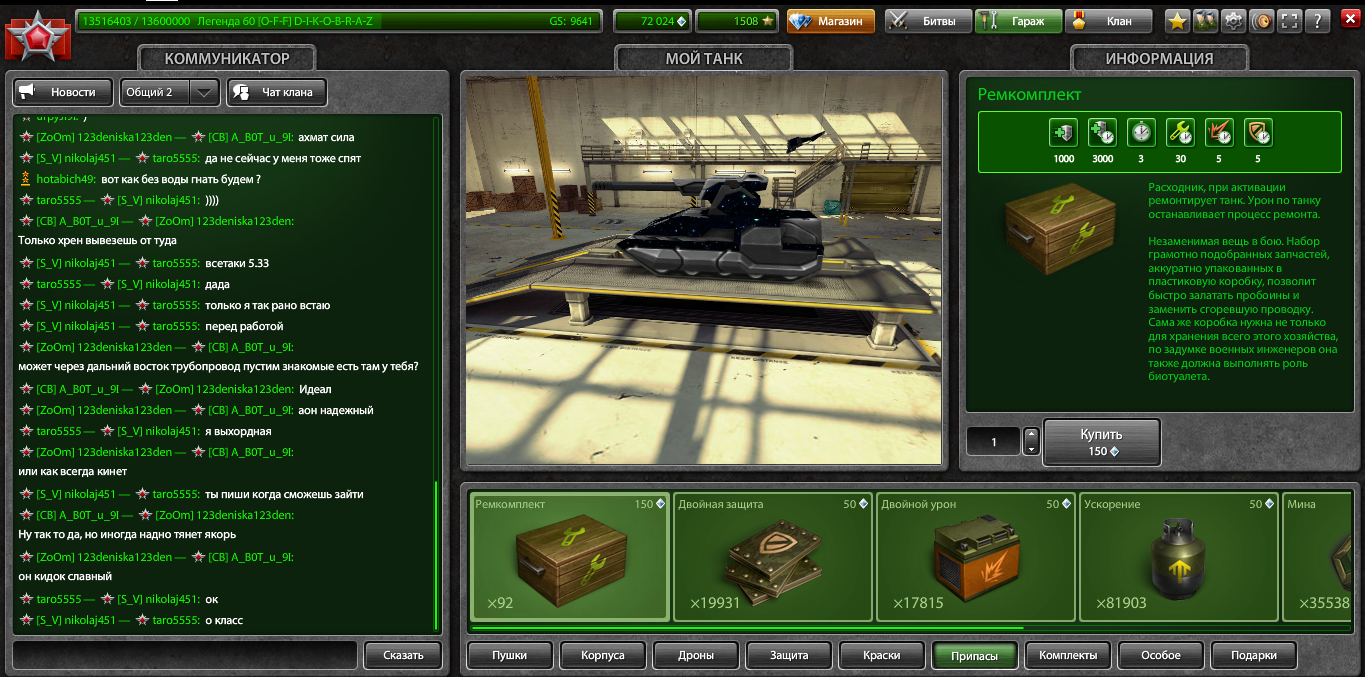This screenshot has height=677, width=1365.
Task: Open the Краски tab
Action: click(879, 656)
